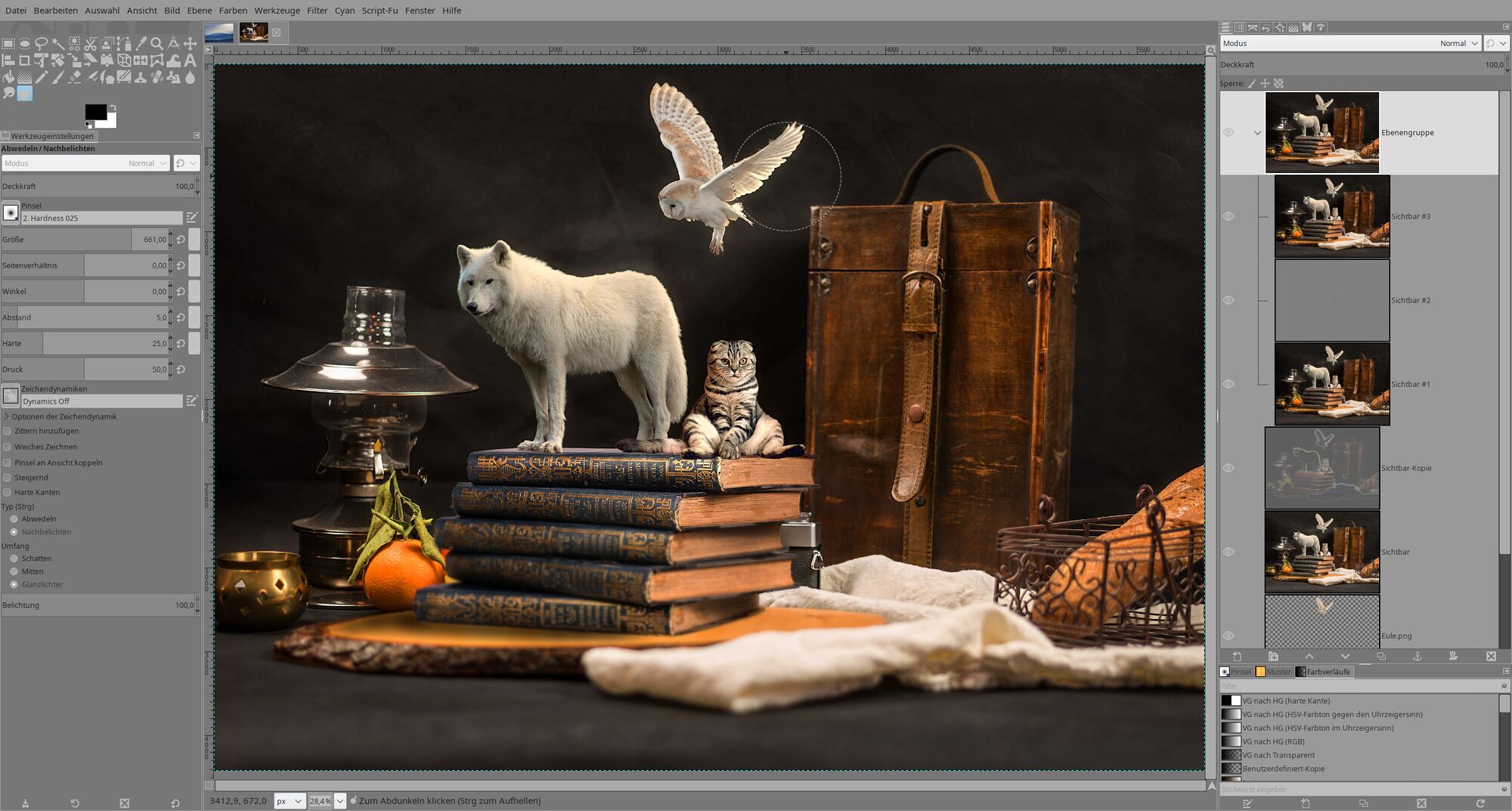The image size is (1512, 811).
Task: Reset the Härte value
Action: click(x=181, y=343)
